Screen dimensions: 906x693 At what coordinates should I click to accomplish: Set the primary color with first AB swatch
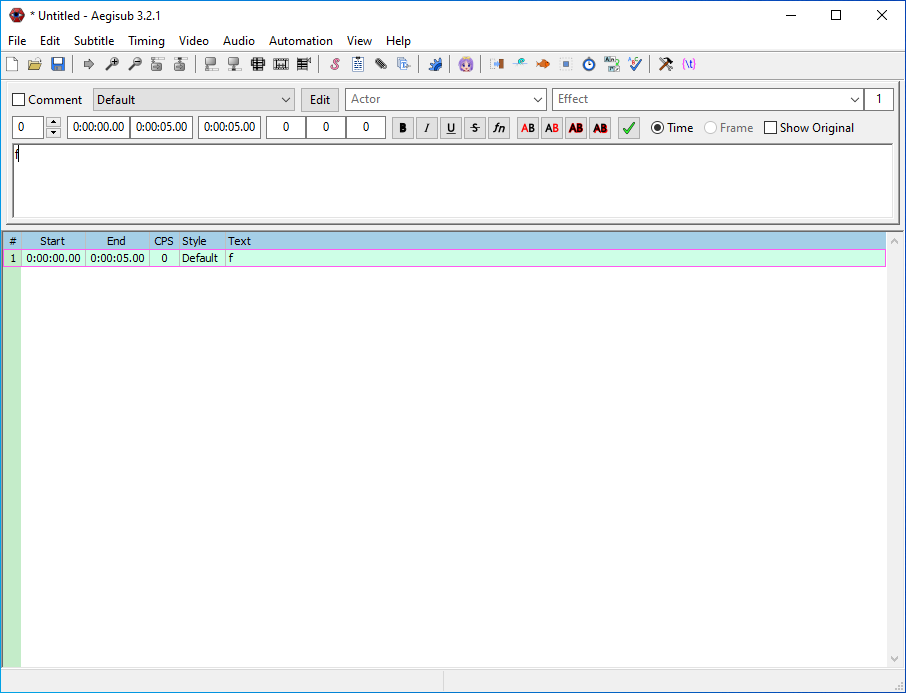(x=527, y=128)
